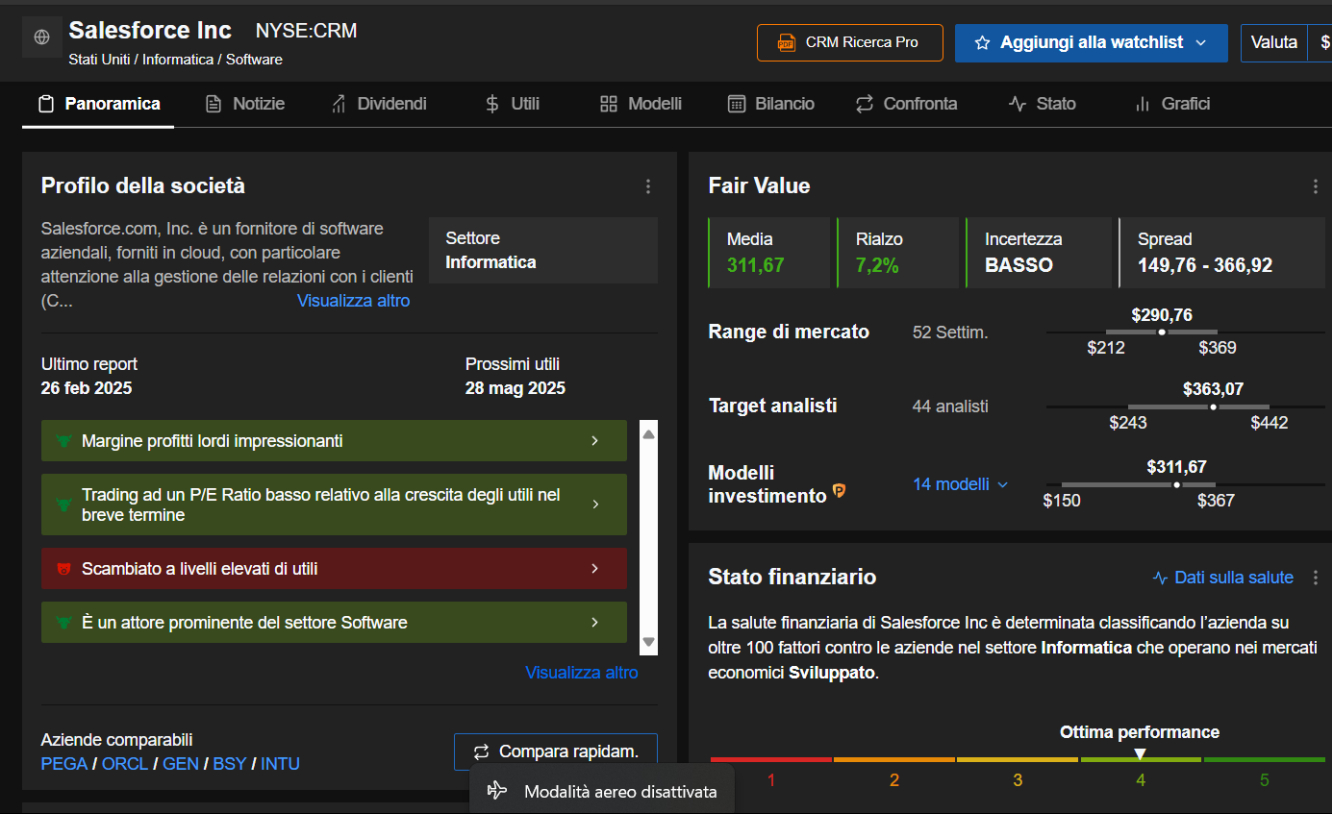Click the Compara rapidam. button
Viewport: 1332px width, 814px height.
tap(556, 752)
